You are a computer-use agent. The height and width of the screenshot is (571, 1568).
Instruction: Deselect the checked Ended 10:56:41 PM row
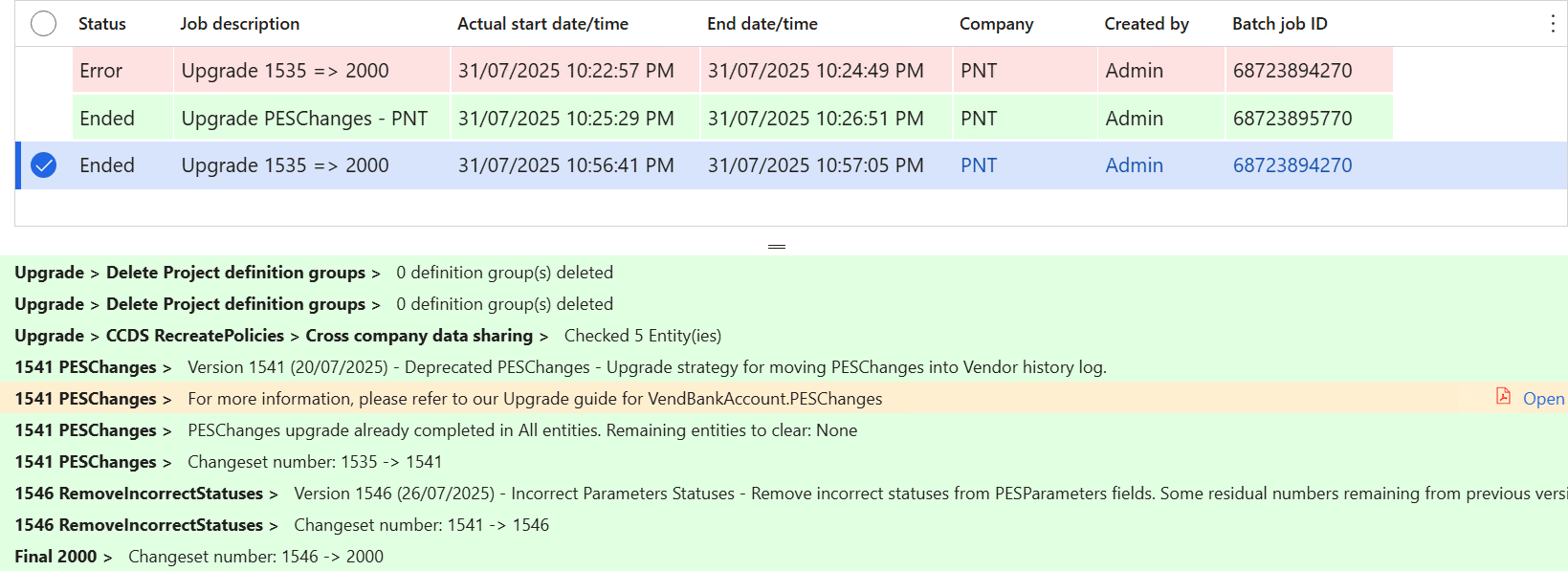(x=43, y=165)
